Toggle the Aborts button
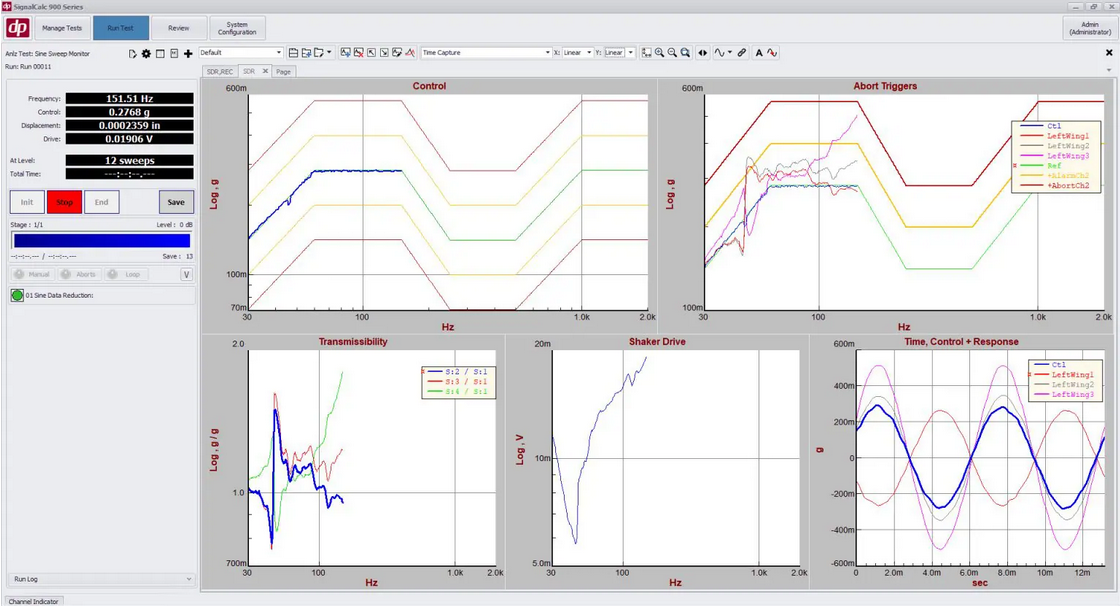This screenshot has height=606, width=1120. [x=80, y=274]
